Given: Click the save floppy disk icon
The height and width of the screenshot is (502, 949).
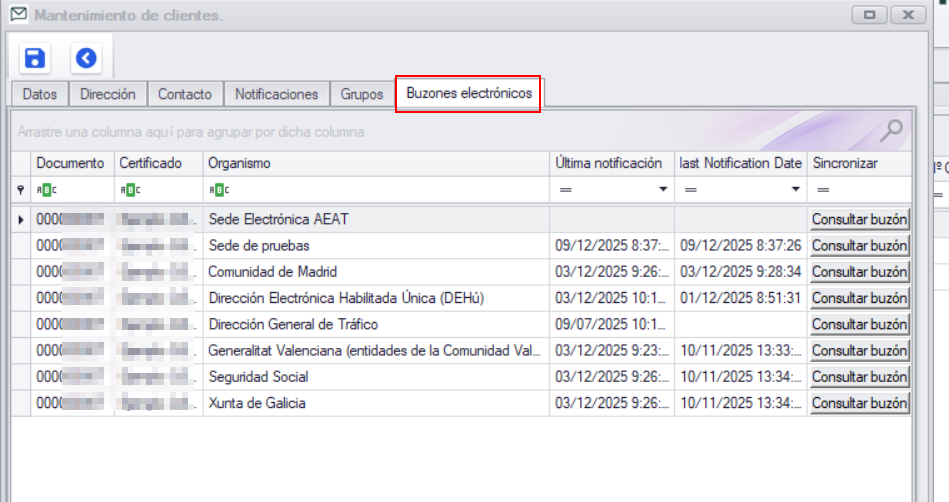Looking at the screenshot, I should (35, 59).
